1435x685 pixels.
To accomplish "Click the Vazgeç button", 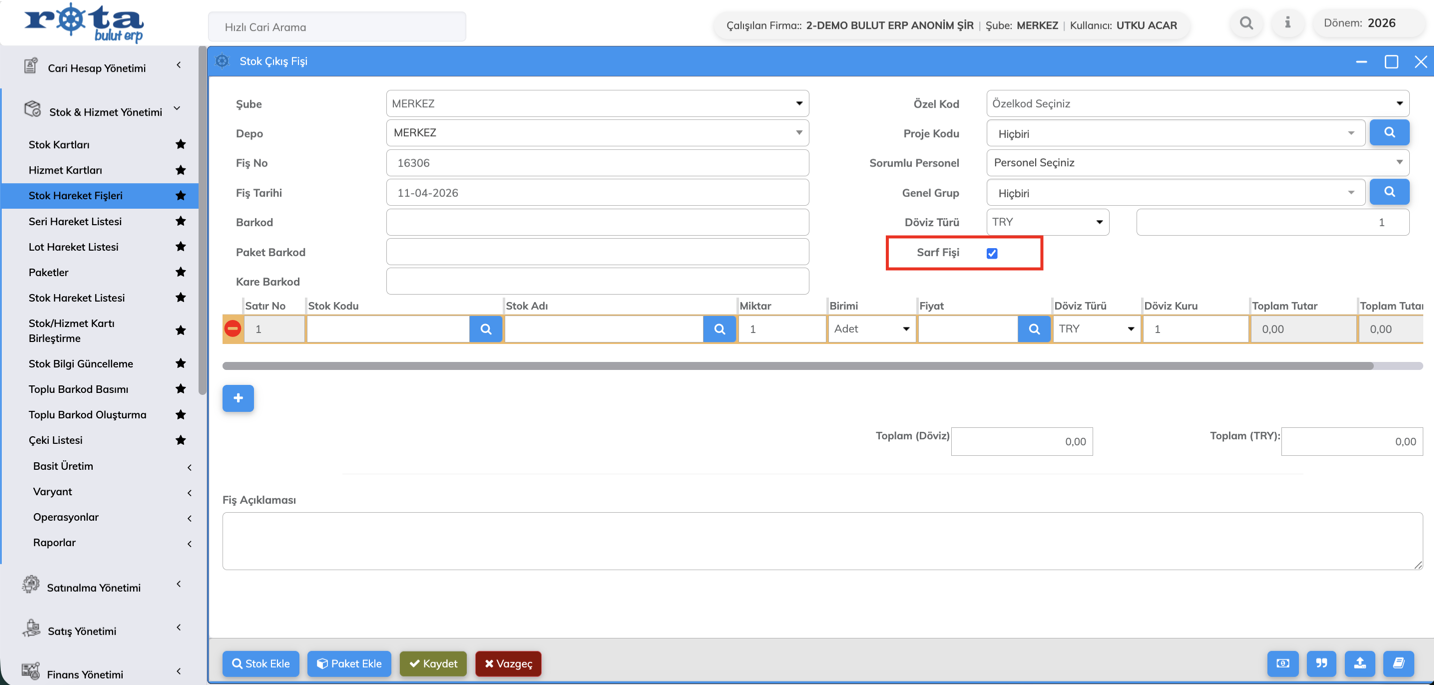I will [x=508, y=664].
